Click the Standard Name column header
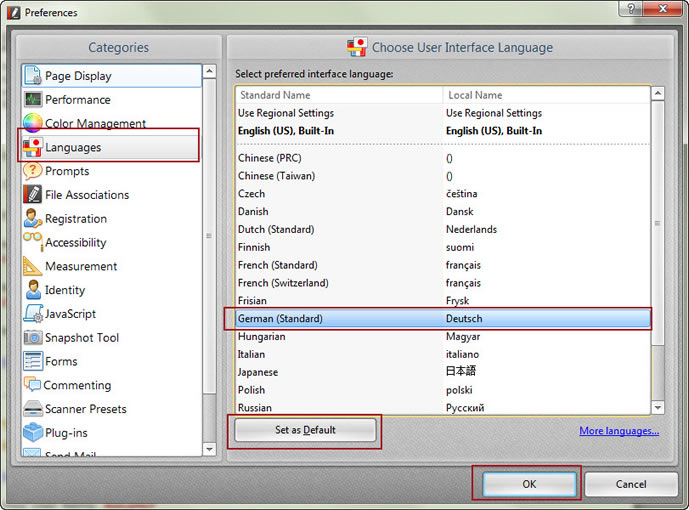Viewport: 689px width, 510px height. [x=339, y=95]
